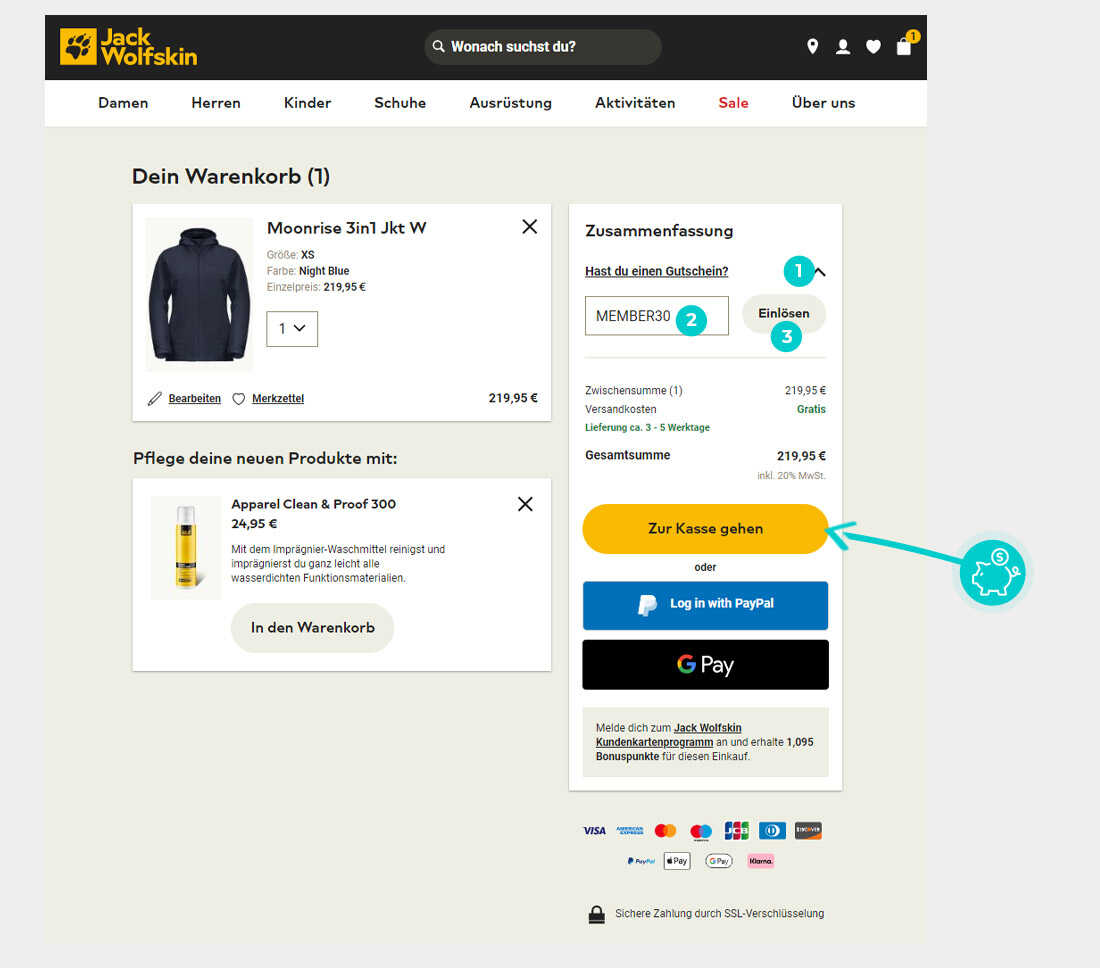Click the Wonach suchst du? search field
This screenshot has width=1100, height=968.
[x=543, y=47]
